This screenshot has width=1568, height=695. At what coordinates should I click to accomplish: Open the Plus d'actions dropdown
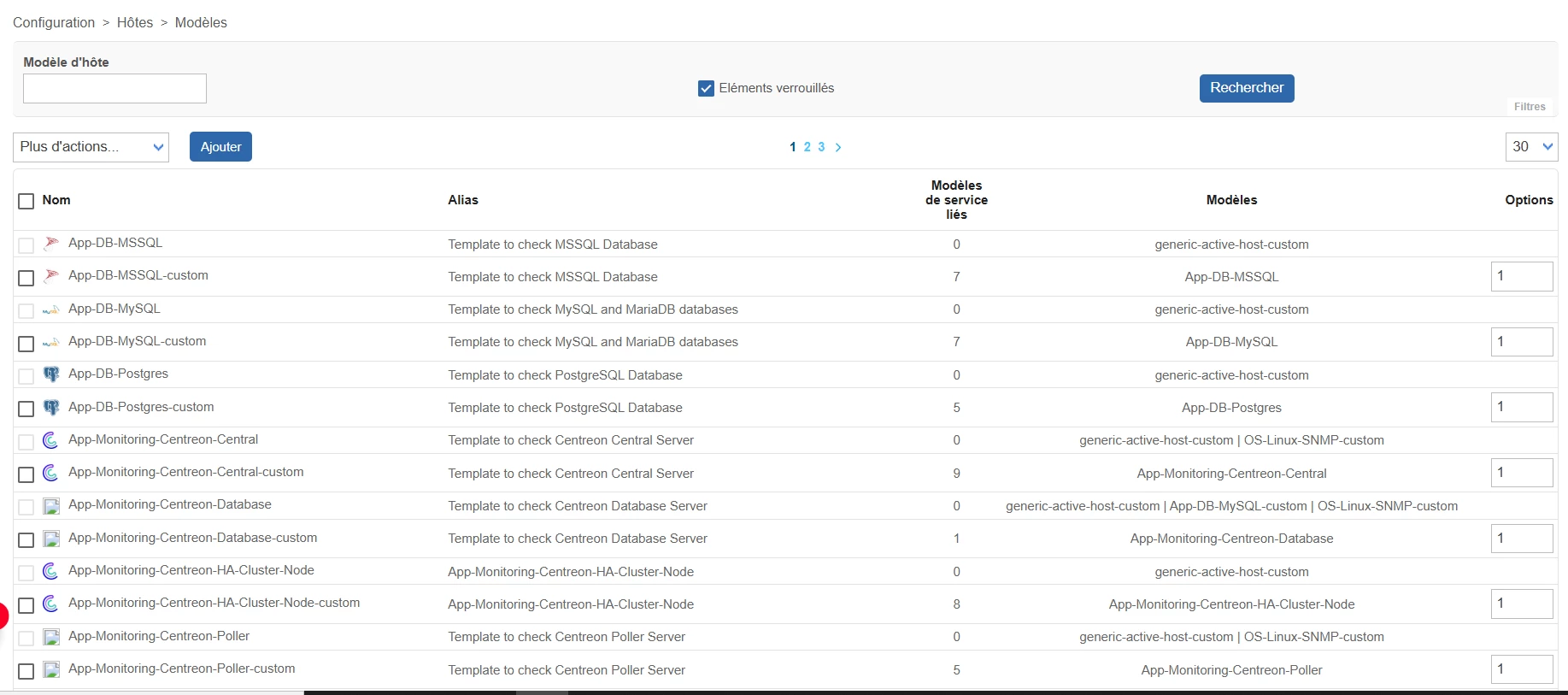click(x=91, y=147)
